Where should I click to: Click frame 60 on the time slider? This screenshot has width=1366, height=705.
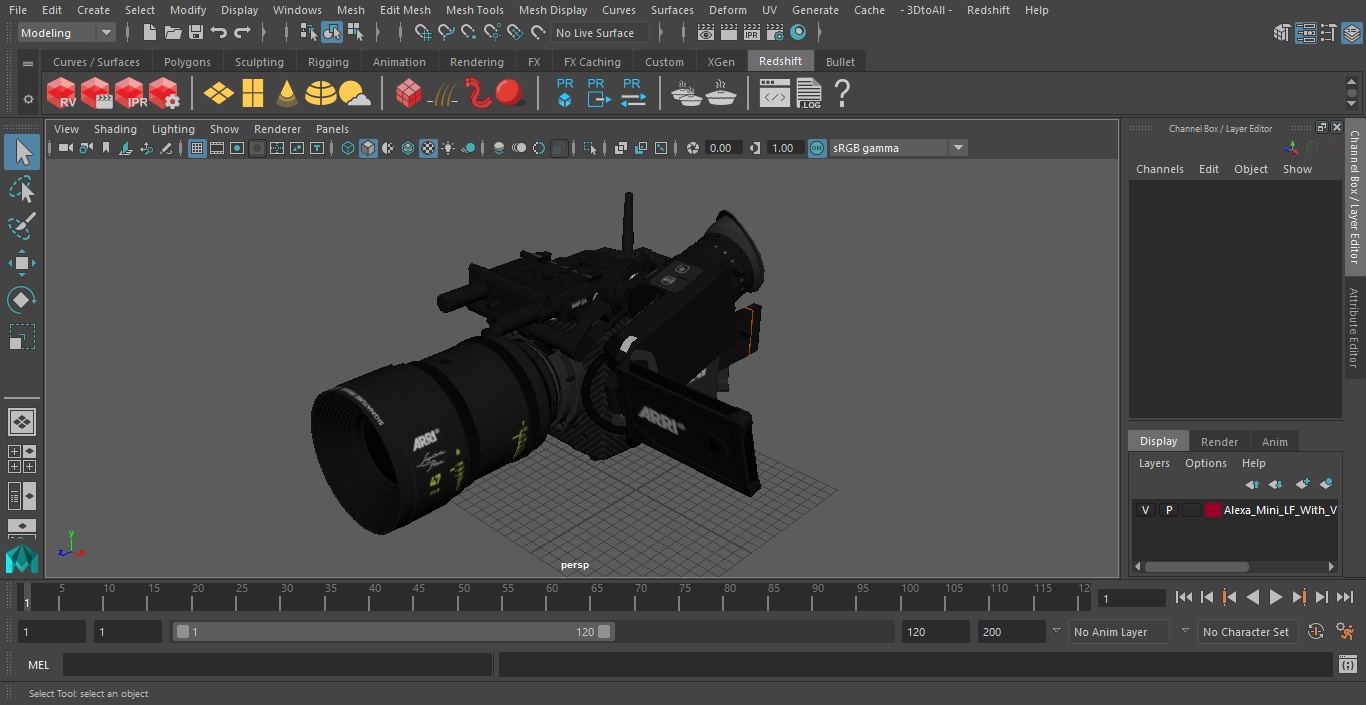point(552,597)
